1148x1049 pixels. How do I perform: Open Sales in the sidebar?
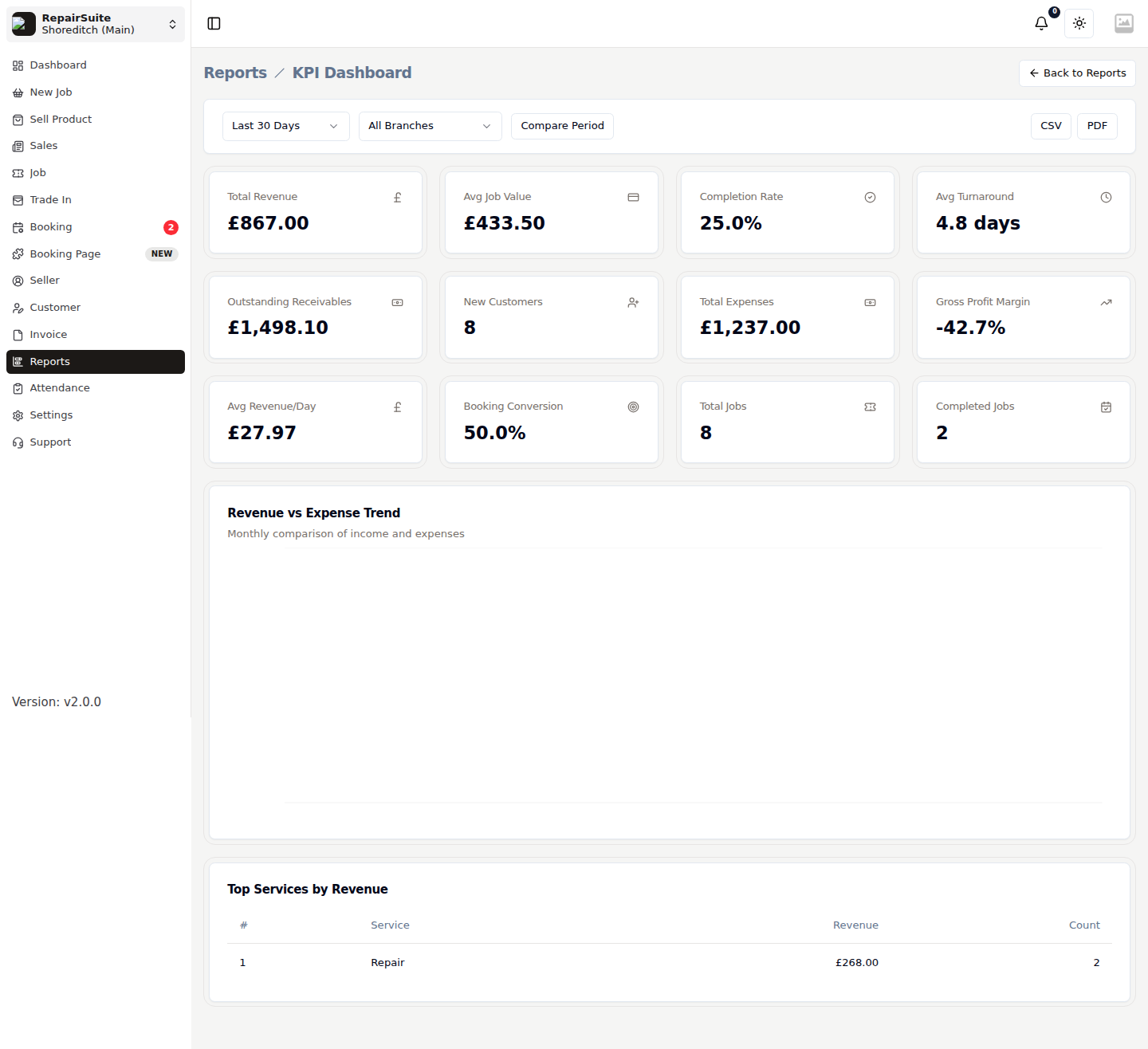[96, 146]
